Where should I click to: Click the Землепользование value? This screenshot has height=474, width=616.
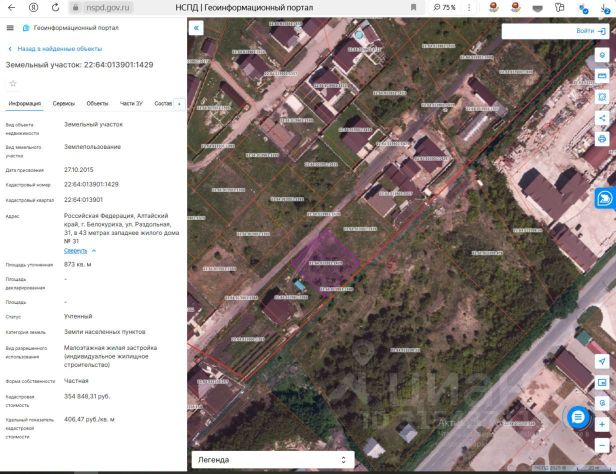(92, 147)
